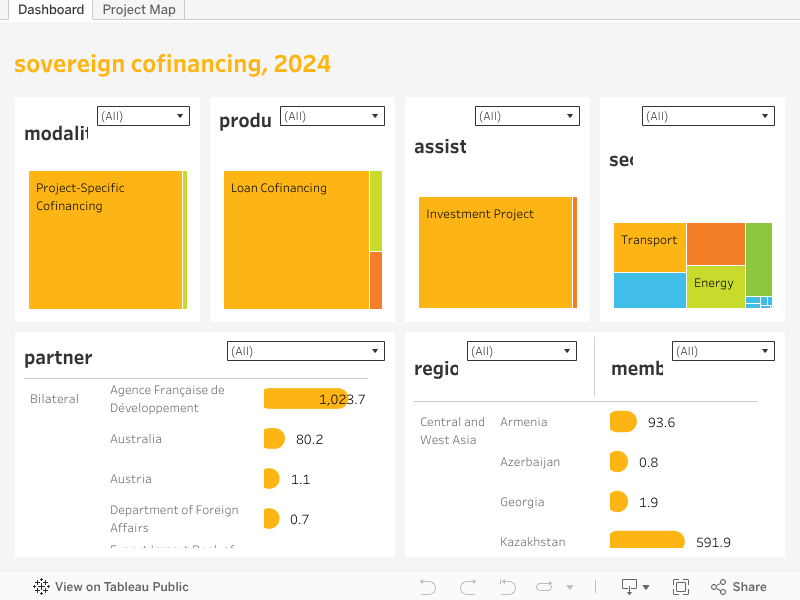Open the Download options icon
This screenshot has height=600, width=800.
point(635,587)
